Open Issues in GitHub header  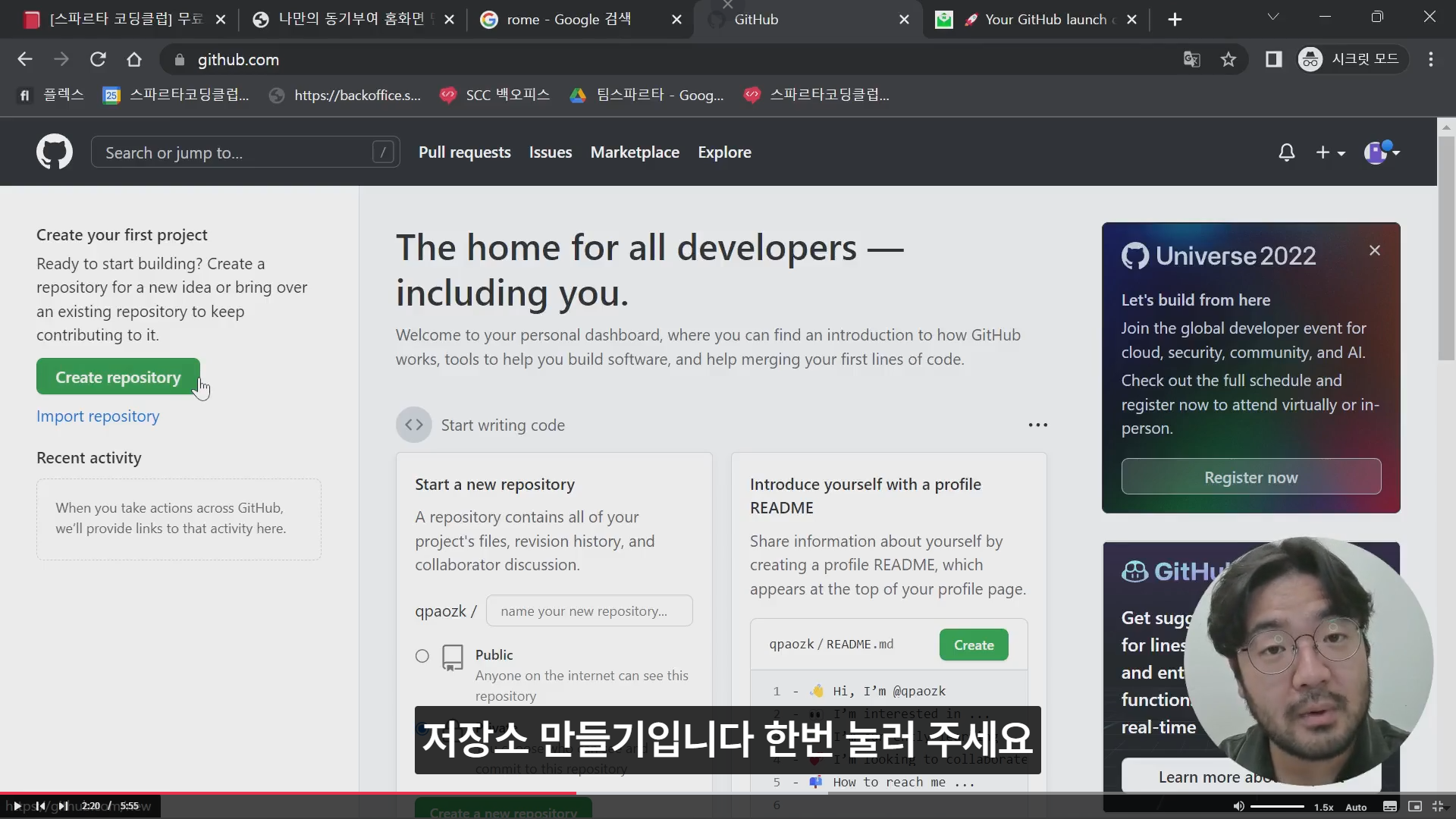tap(551, 152)
